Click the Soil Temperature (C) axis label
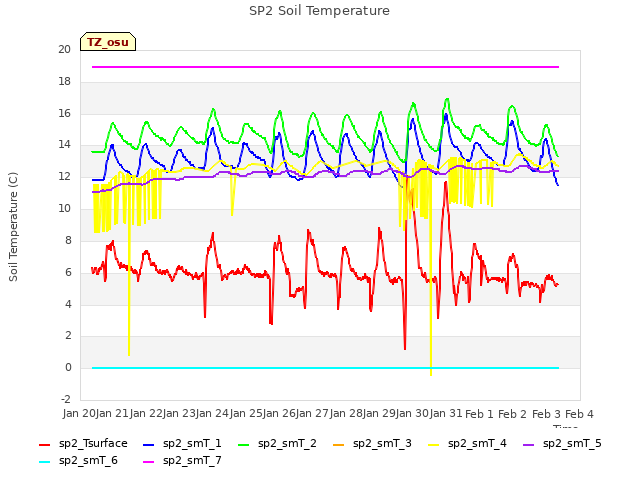Image resolution: width=640 pixels, height=480 pixels. [x=13, y=227]
